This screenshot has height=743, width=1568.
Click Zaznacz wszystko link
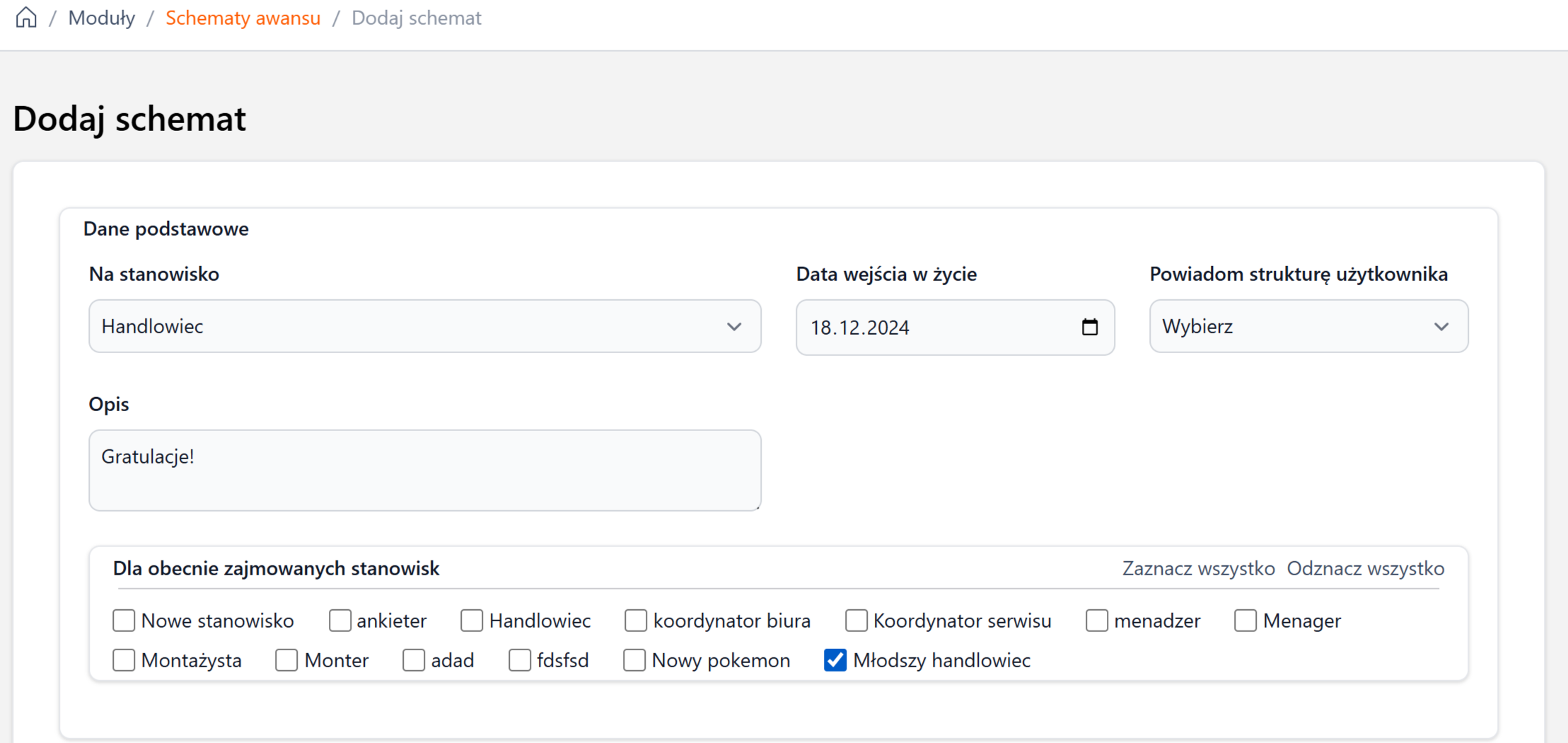[1198, 568]
